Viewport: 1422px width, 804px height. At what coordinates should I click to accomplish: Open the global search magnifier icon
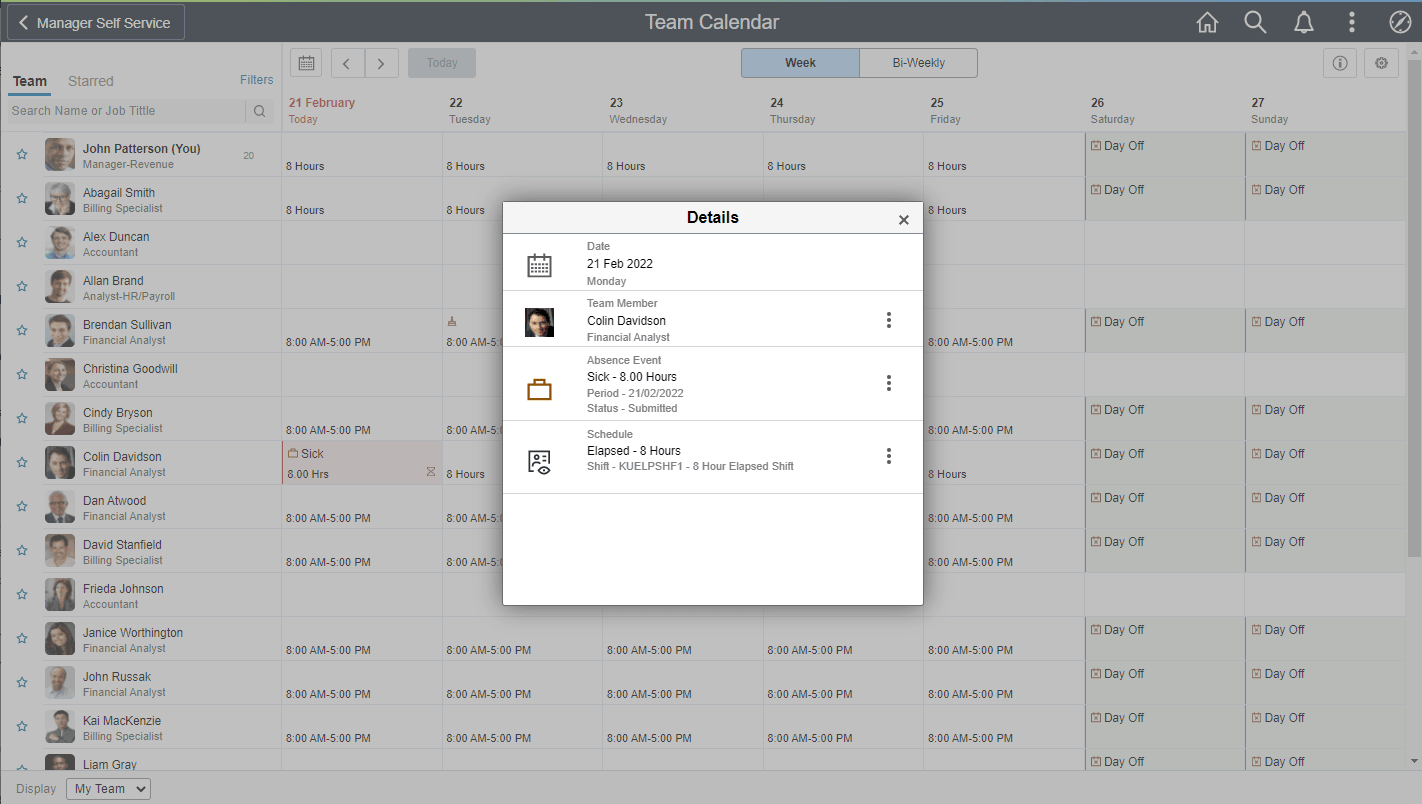pyautogui.click(x=1255, y=21)
